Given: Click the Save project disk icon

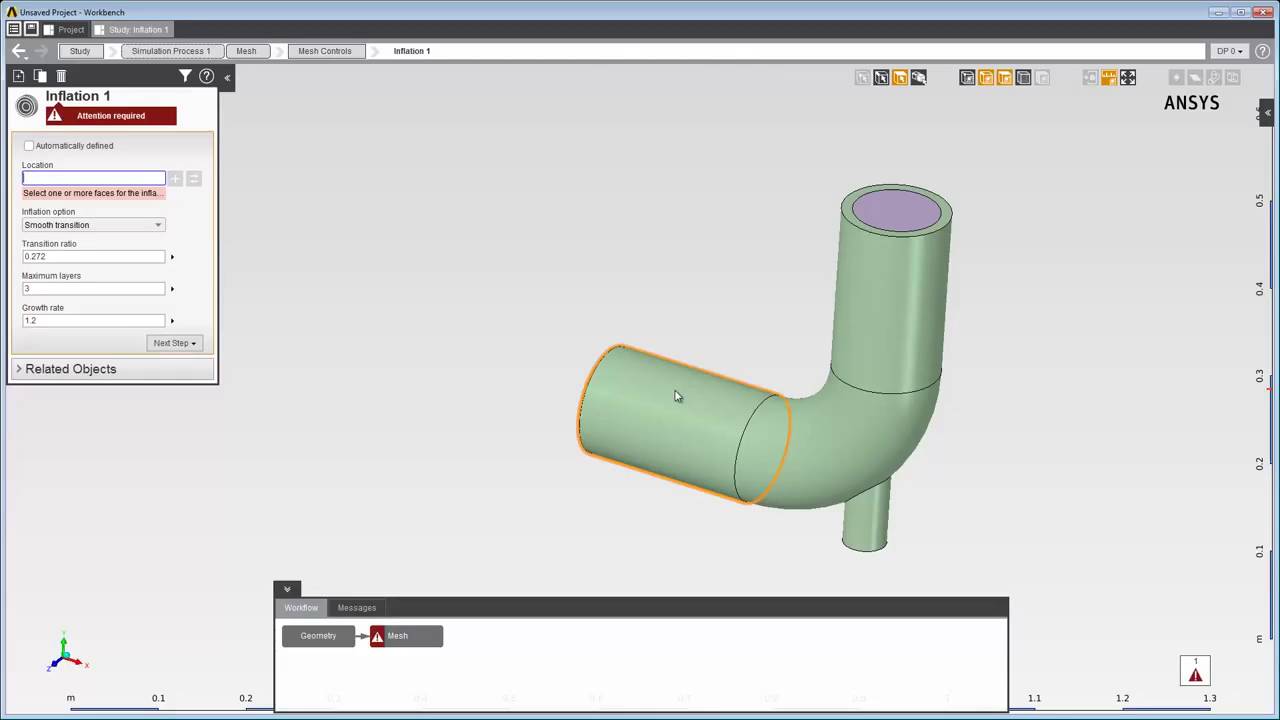Looking at the screenshot, I should [31, 29].
